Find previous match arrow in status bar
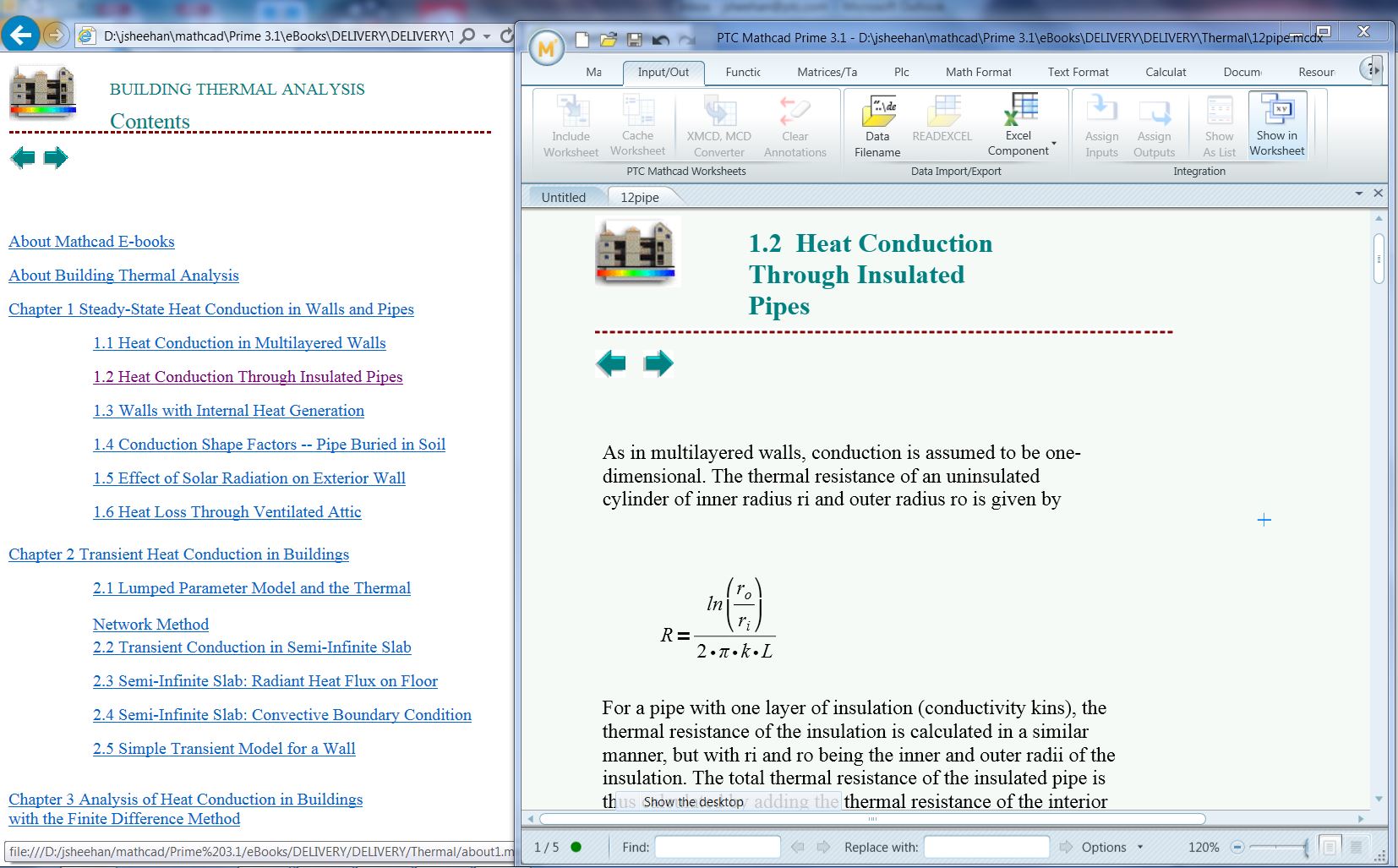Image resolution: width=1398 pixels, height=868 pixels. tap(797, 847)
